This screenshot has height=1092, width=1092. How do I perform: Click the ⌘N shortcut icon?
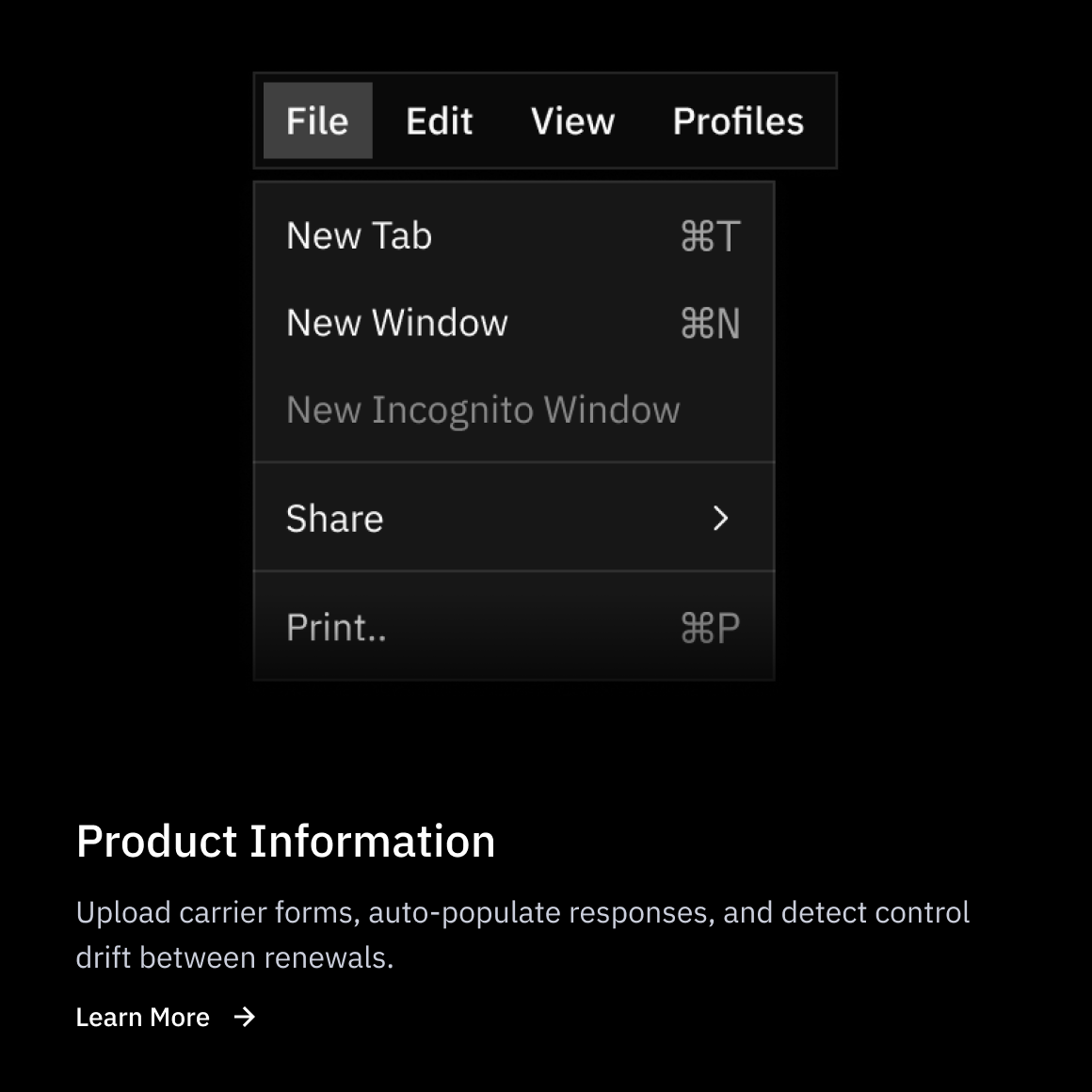[710, 324]
